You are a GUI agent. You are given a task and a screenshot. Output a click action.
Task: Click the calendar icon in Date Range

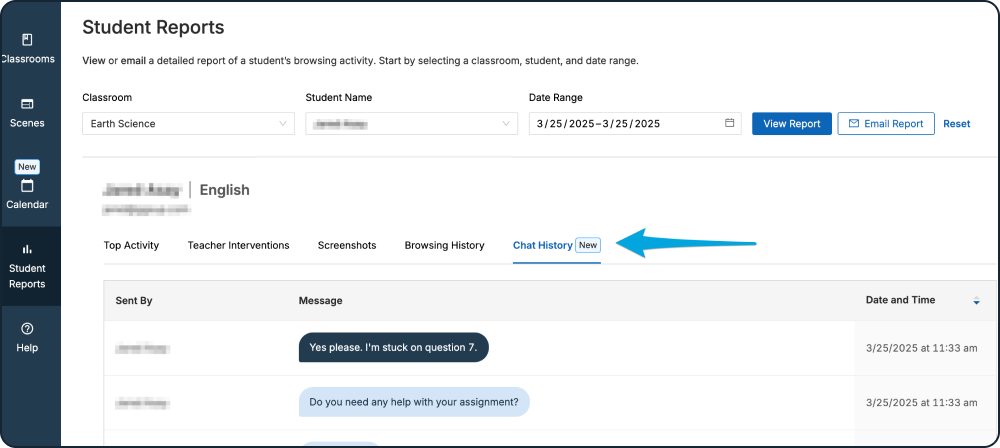(730, 124)
